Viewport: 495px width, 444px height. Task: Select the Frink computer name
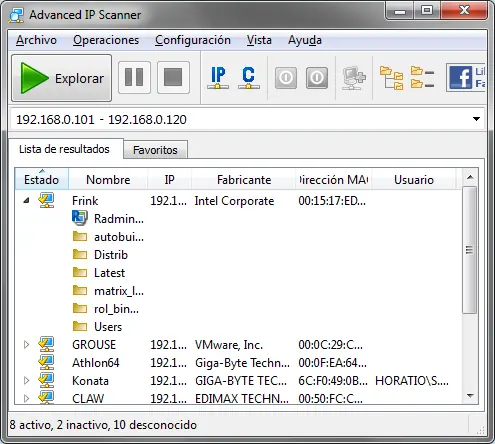point(85,201)
